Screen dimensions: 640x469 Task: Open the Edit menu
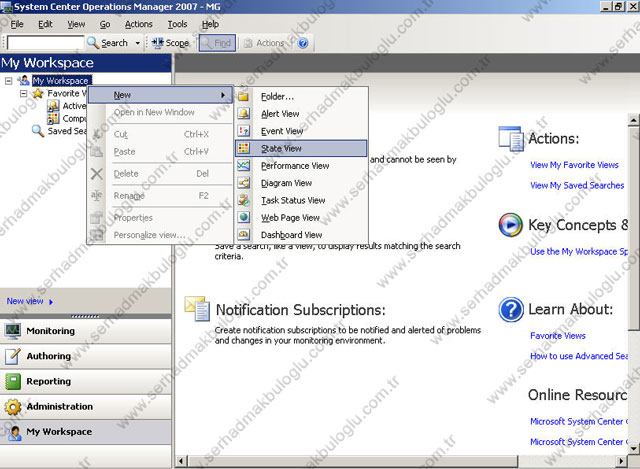coord(45,24)
